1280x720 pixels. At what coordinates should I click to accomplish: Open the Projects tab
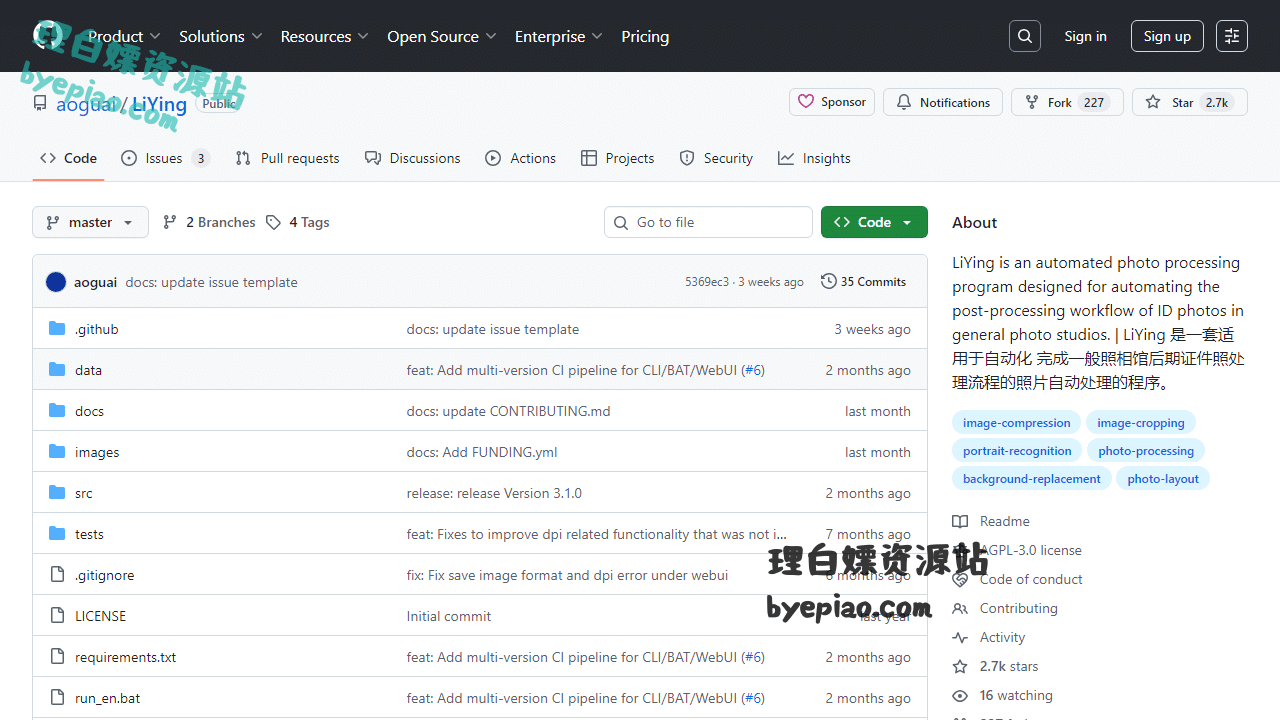[617, 158]
